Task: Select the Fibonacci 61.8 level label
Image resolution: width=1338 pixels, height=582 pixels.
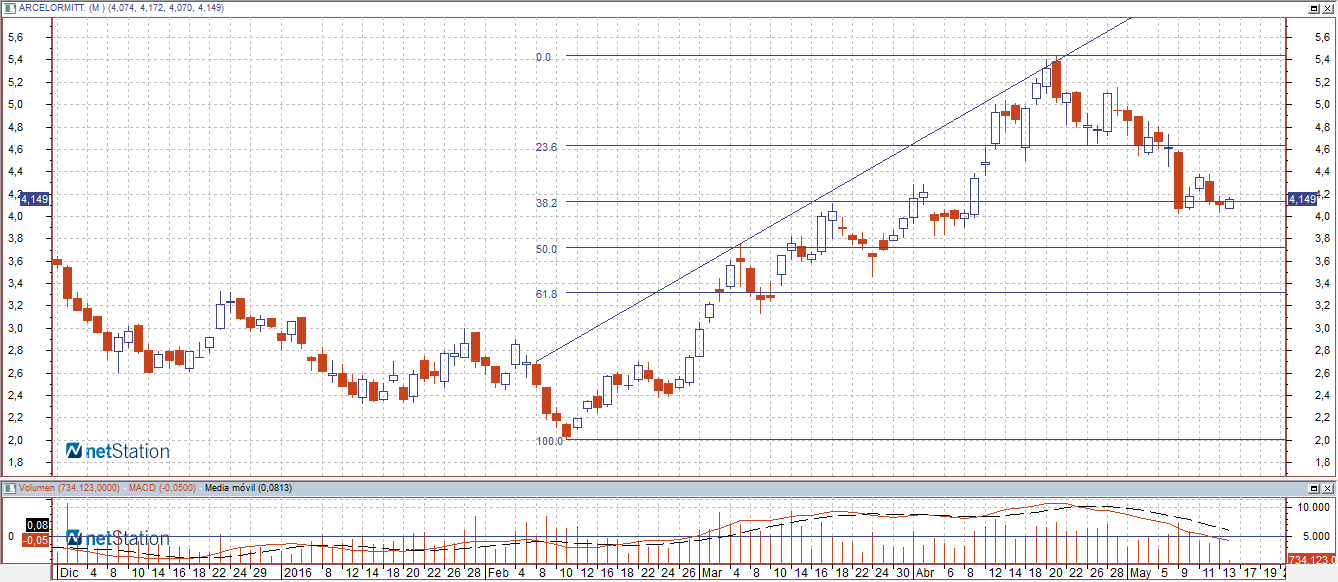Action: click(x=546, y=294)
